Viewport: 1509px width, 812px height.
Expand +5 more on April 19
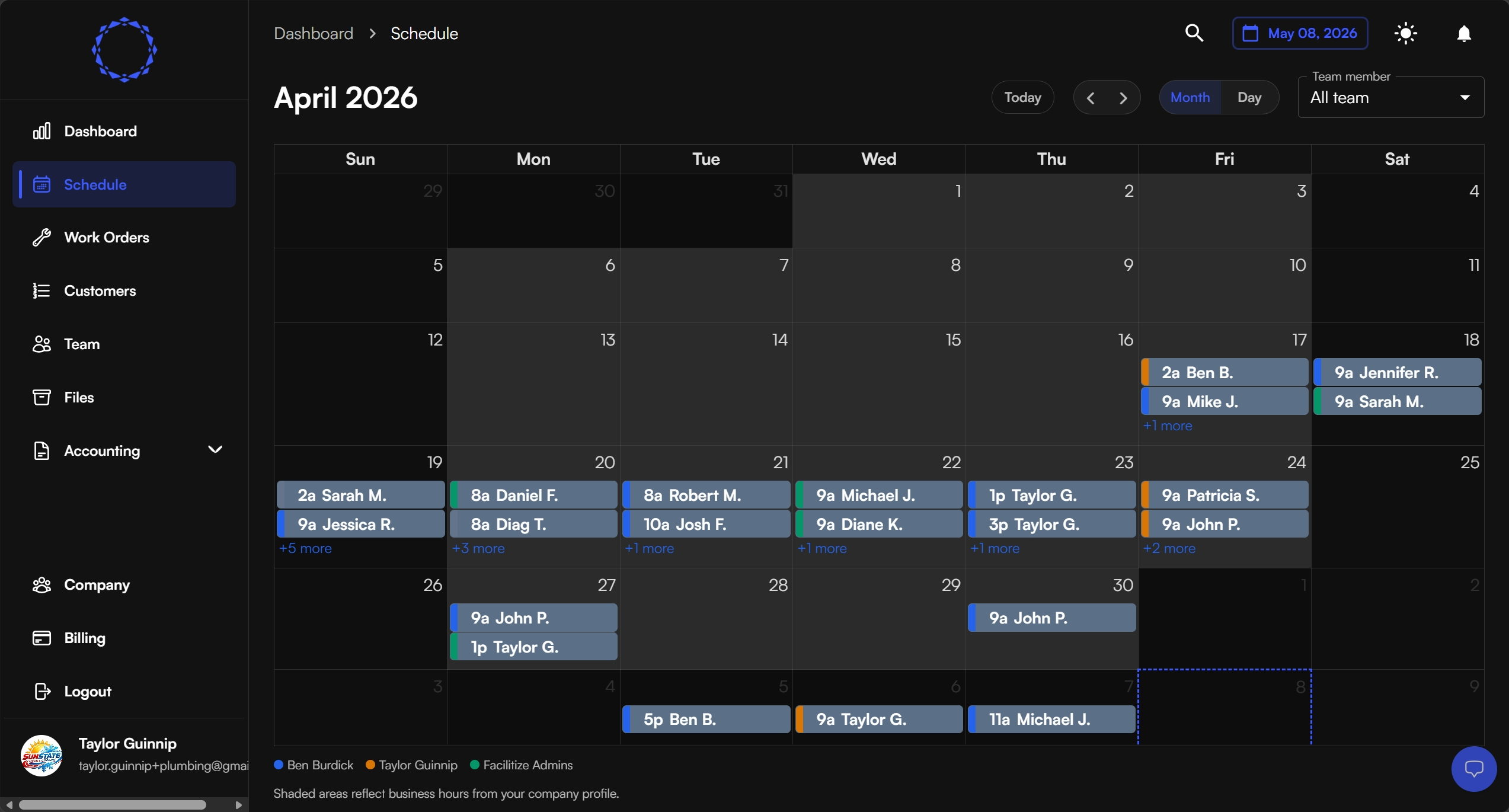click(305, 548)
